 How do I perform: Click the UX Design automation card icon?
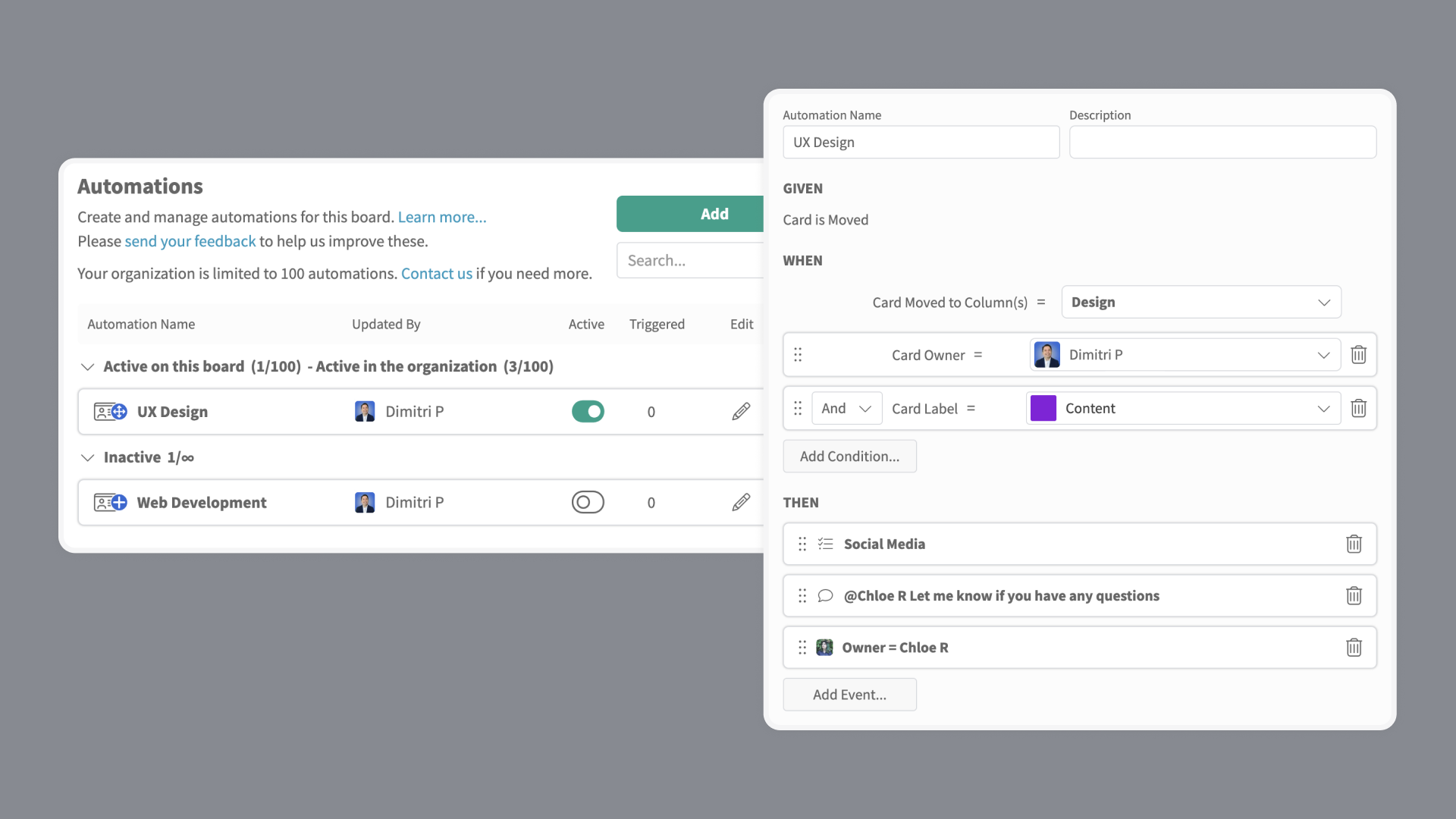(110, 412)
